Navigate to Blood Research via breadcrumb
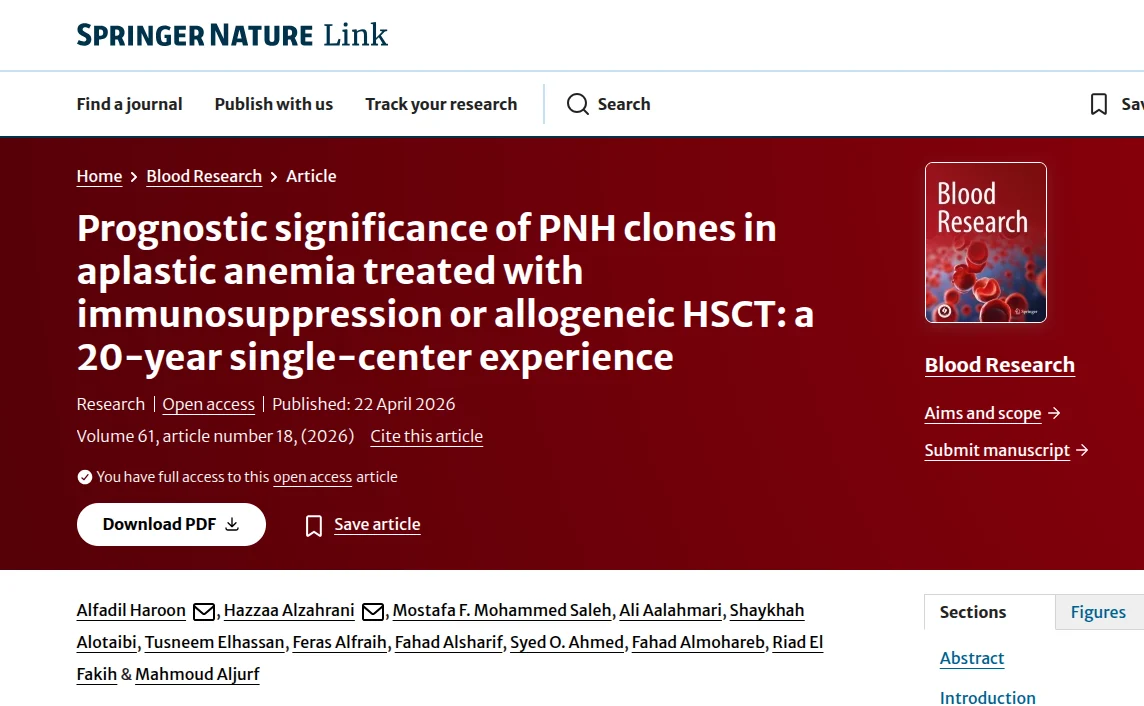The width and height of the screenshot is (1144, 706). 204,176
